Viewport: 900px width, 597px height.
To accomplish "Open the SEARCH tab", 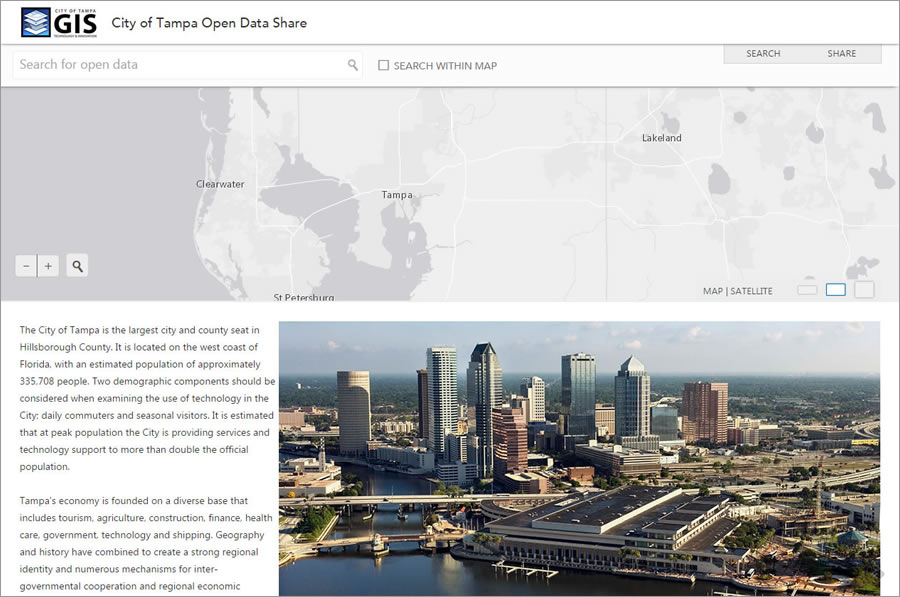I will (x=763, y=53).
